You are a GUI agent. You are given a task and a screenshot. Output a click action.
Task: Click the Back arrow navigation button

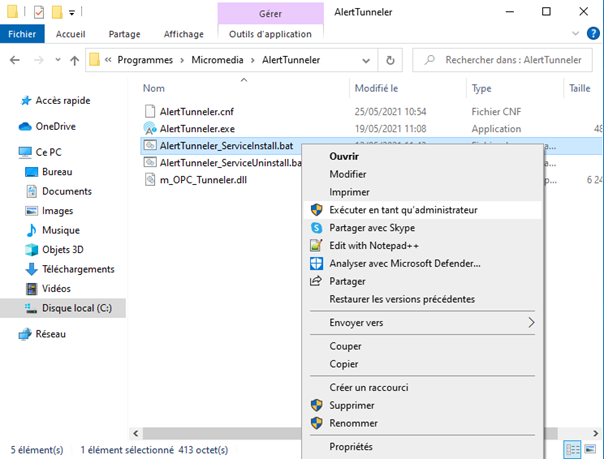[16, 60]
